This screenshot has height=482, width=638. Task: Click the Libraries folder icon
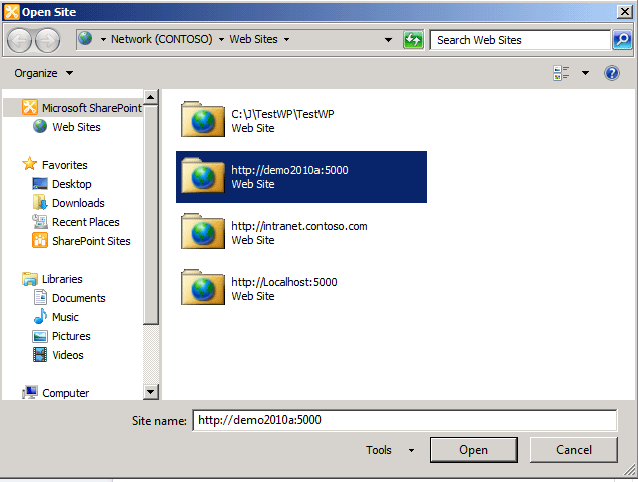click(30, 279)
